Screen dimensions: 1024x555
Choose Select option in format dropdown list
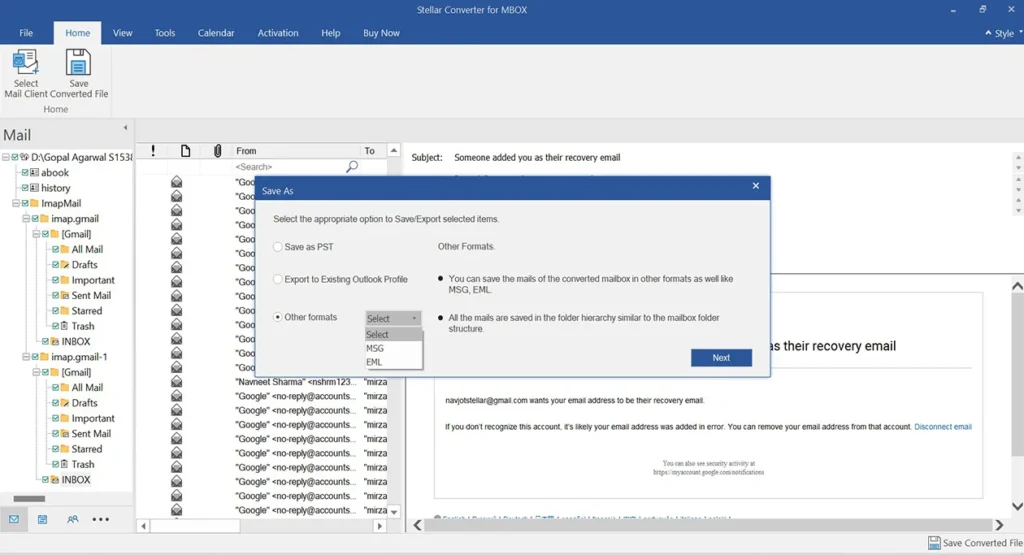(x=394, y=334)
